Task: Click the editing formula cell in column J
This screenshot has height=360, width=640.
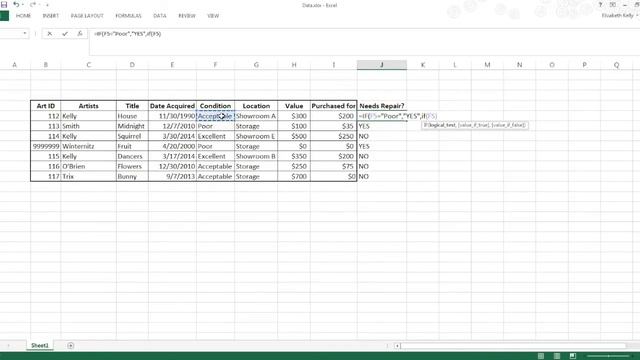Action: (382, 116)
